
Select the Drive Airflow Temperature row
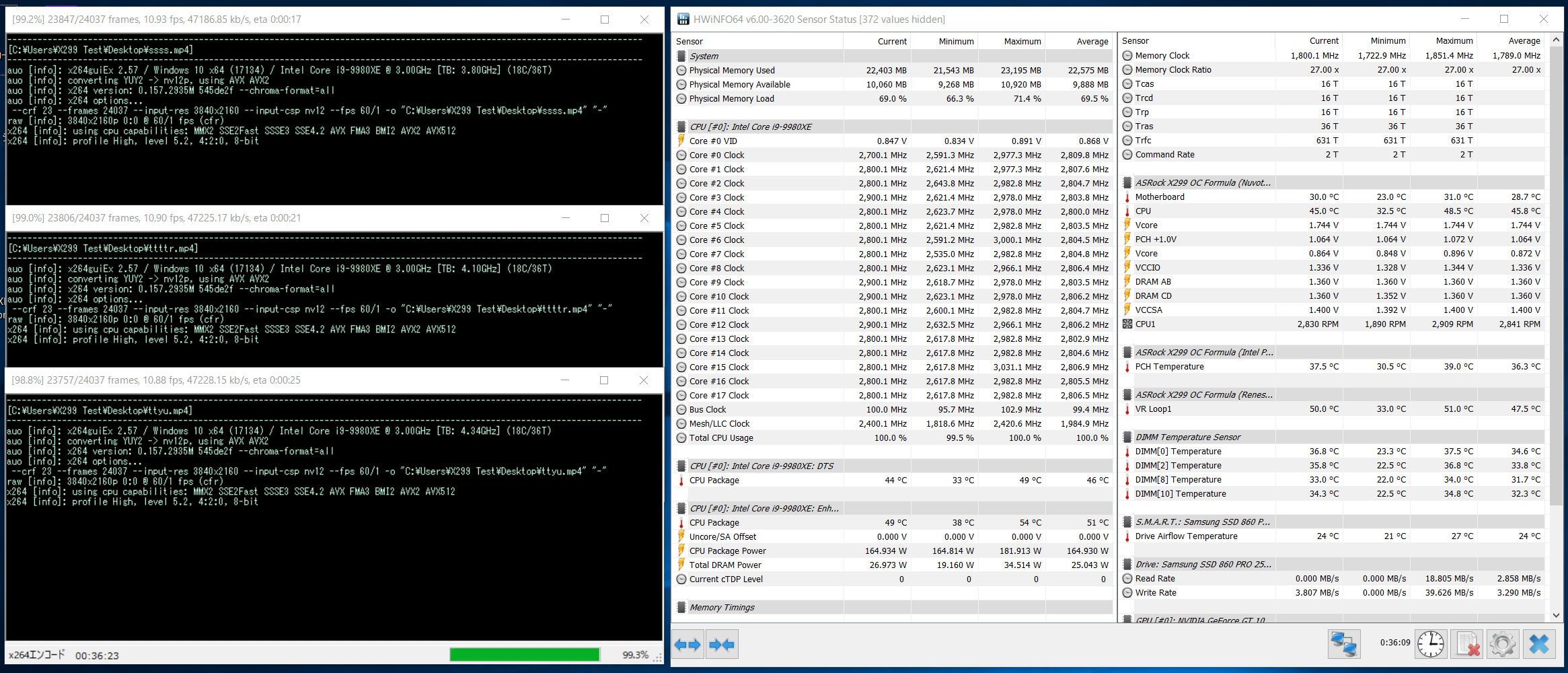[x=1332, y=536]
